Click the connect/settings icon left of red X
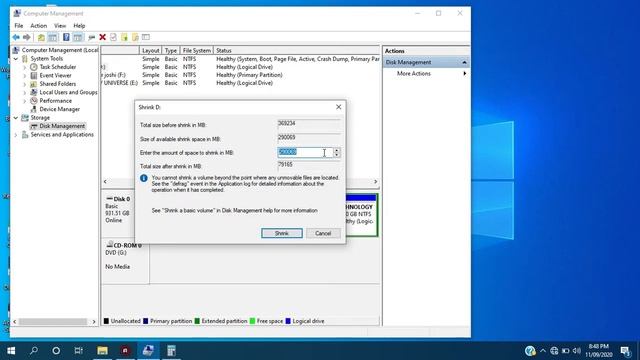640x360 pixels. coord(91,37)
